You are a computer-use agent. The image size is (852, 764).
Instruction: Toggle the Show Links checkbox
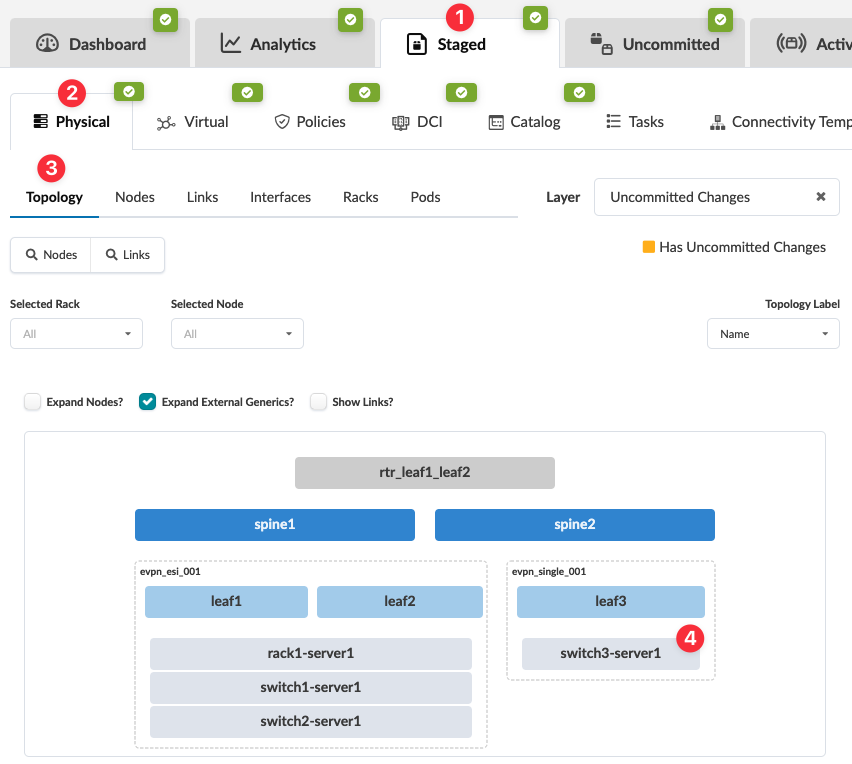pos(319,402)
